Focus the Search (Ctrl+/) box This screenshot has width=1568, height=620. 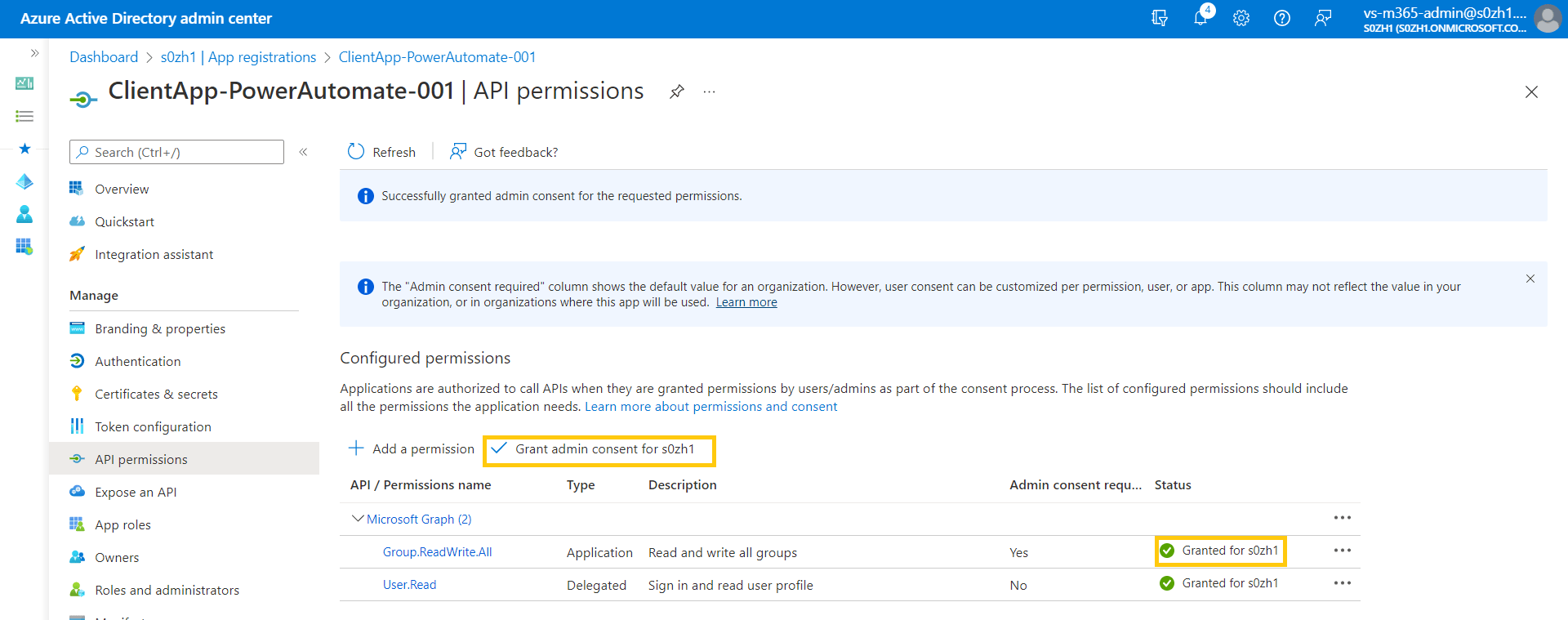coord(176,152)
